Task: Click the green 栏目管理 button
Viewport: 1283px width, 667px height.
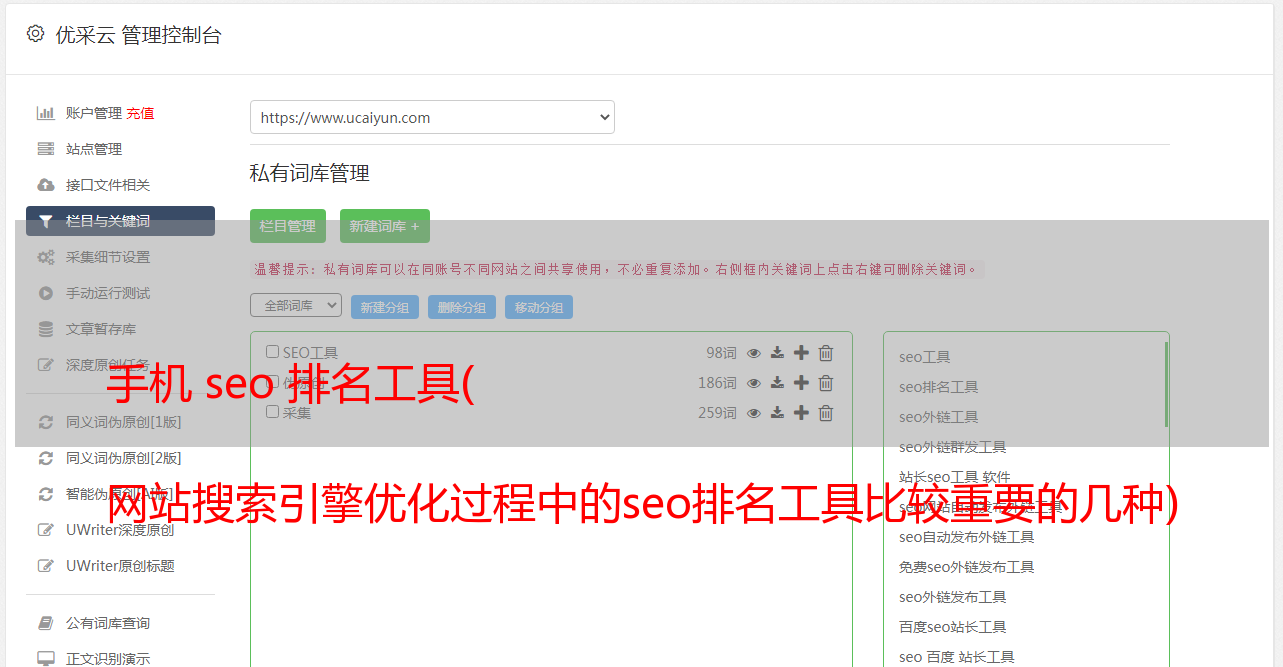Action: [x=288, y=226]
